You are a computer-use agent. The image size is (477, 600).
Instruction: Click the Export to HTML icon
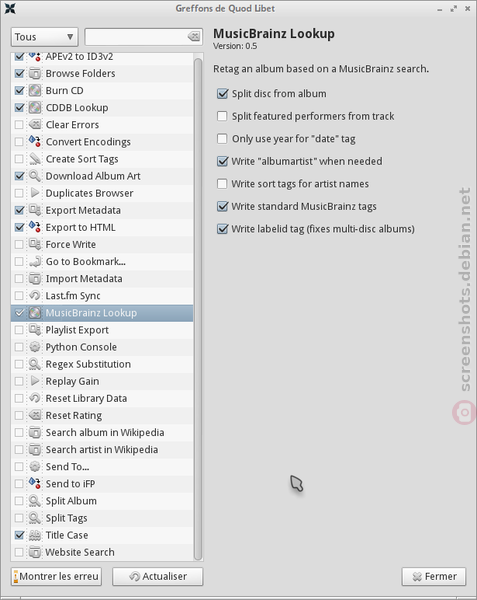[35, 227]
